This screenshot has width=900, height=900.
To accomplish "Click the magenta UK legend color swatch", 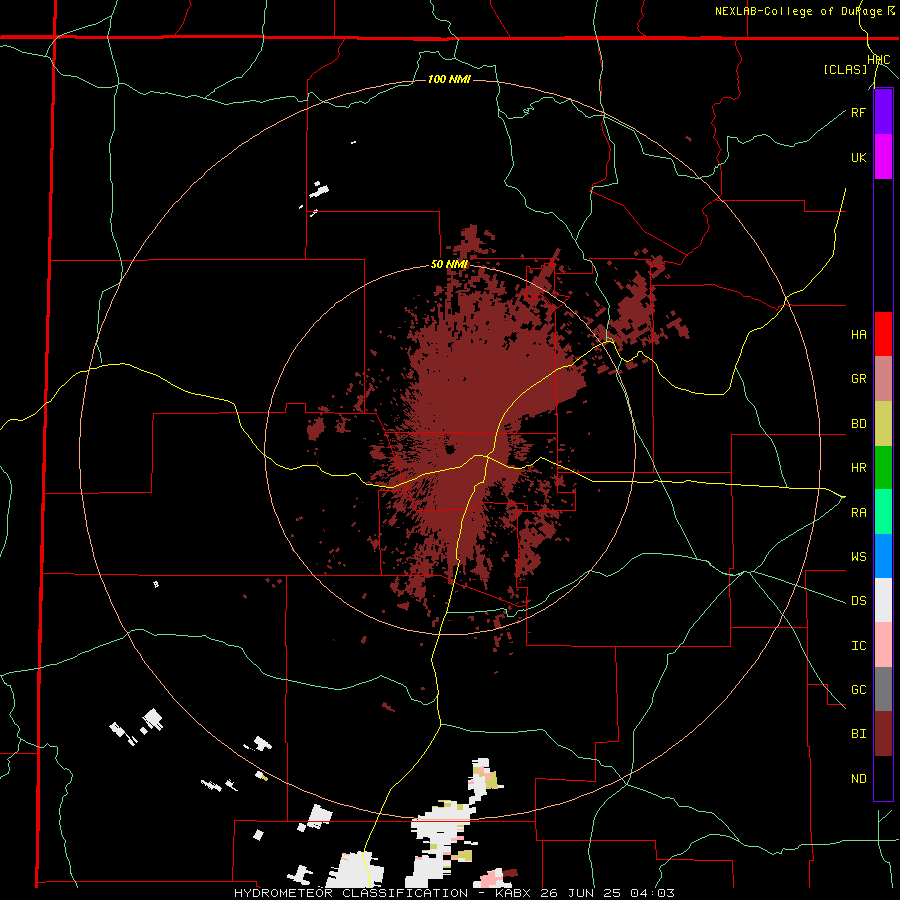I will [883, 157].
